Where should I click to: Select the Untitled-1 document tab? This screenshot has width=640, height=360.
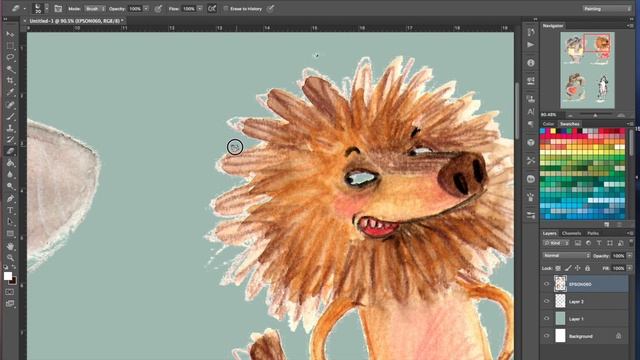[76, 21]
